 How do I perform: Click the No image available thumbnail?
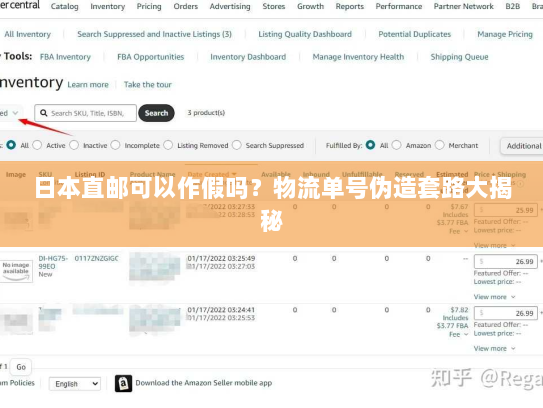pyautogui.click(x=16, y=271)
